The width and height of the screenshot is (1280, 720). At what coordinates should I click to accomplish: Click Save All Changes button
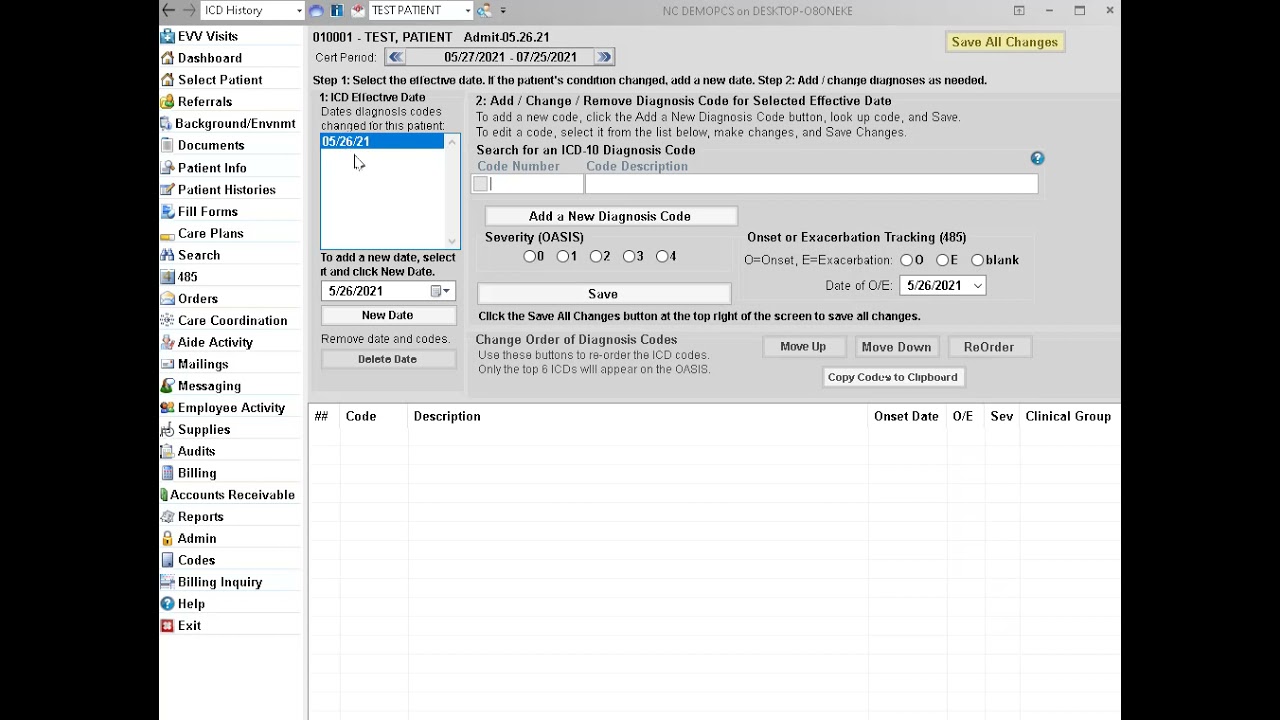point(1004,42)
